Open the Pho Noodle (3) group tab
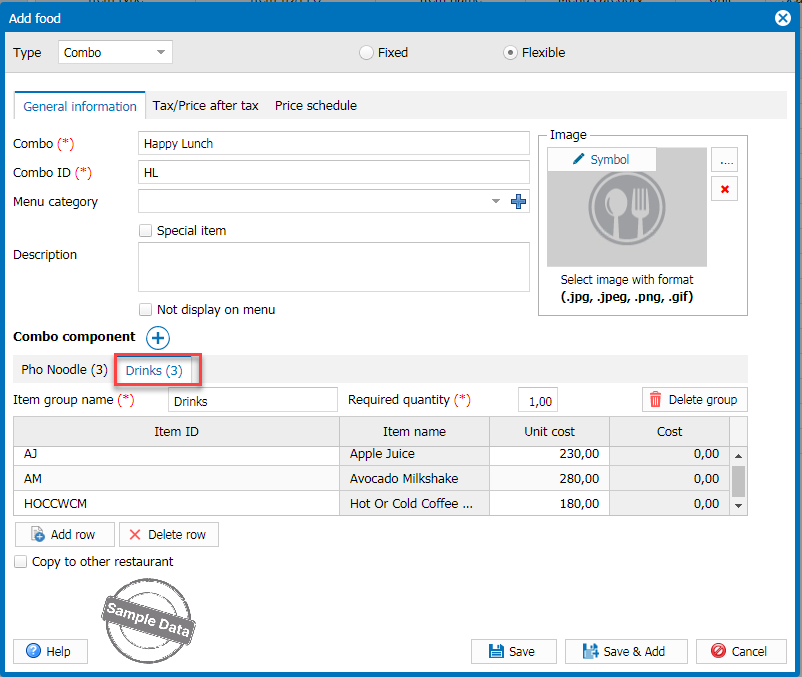 click(x=64, y=370)
